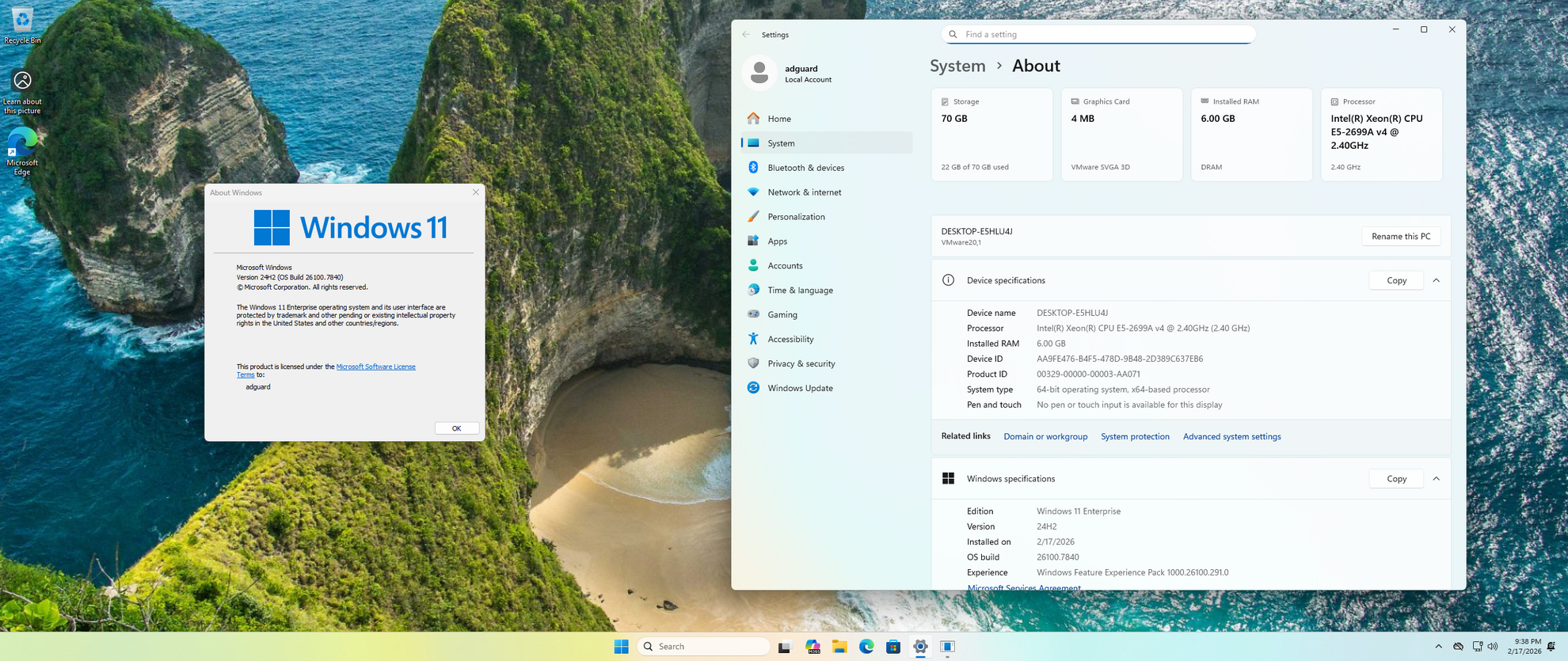
Task: Open the Advanced system settings link
Action: coord(1231,436)
